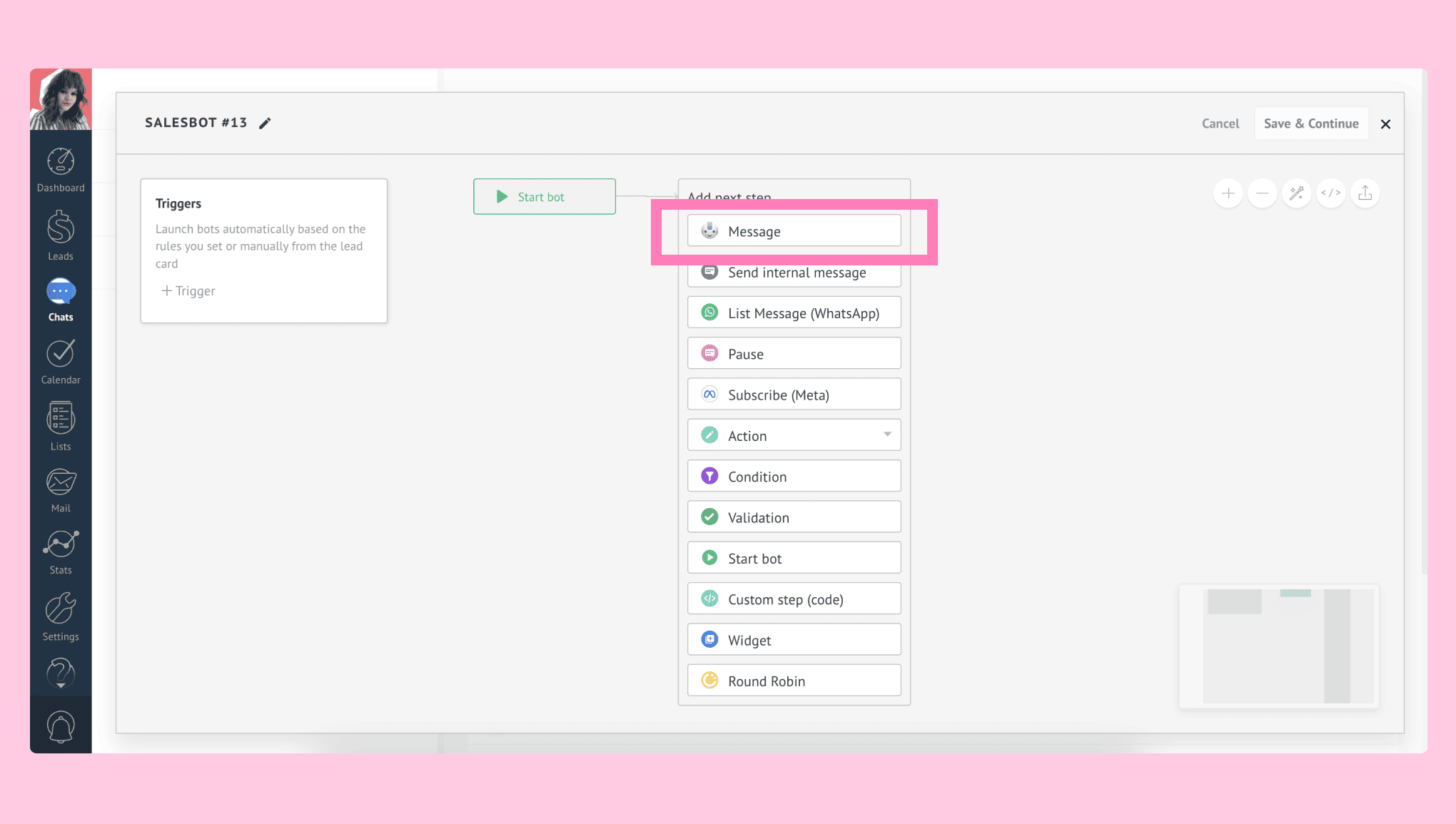Open Settings in the sidebar
Screen dimensions: 1456x824
61,616
